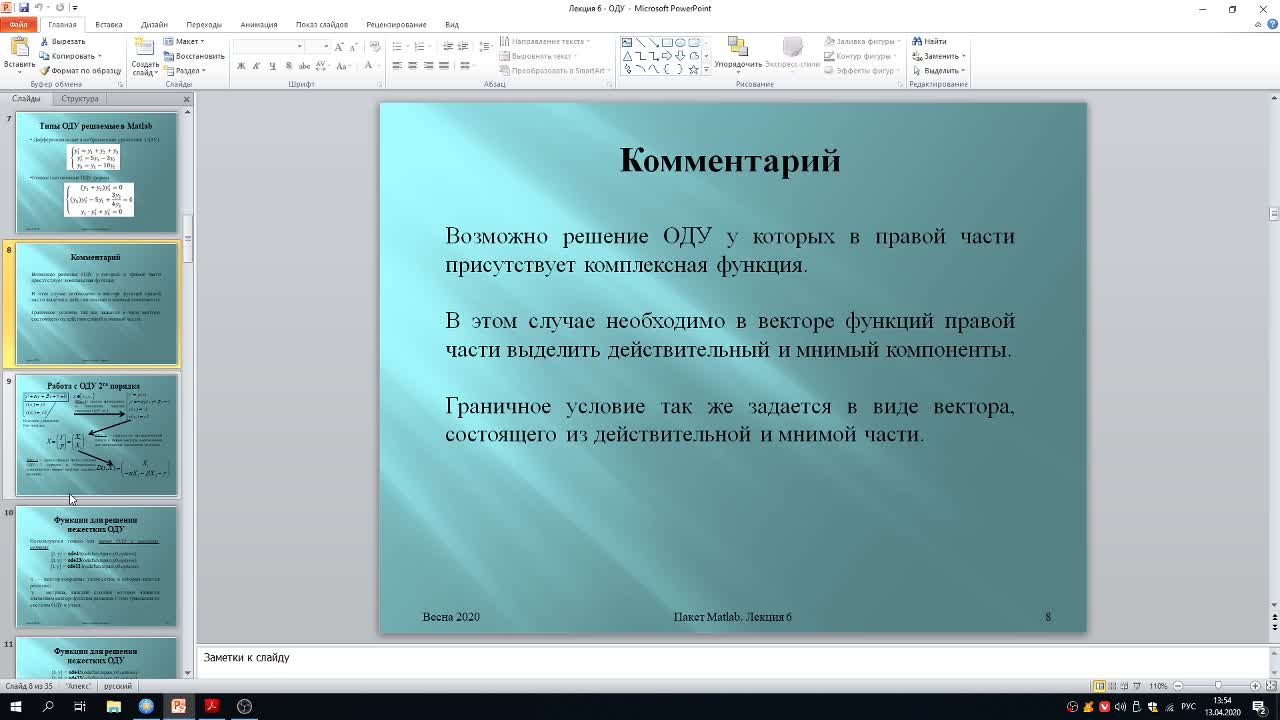Open the font size combo box
Image resolution: width=1280 pixels, height=720 pixels.
(x=318, y=47)
